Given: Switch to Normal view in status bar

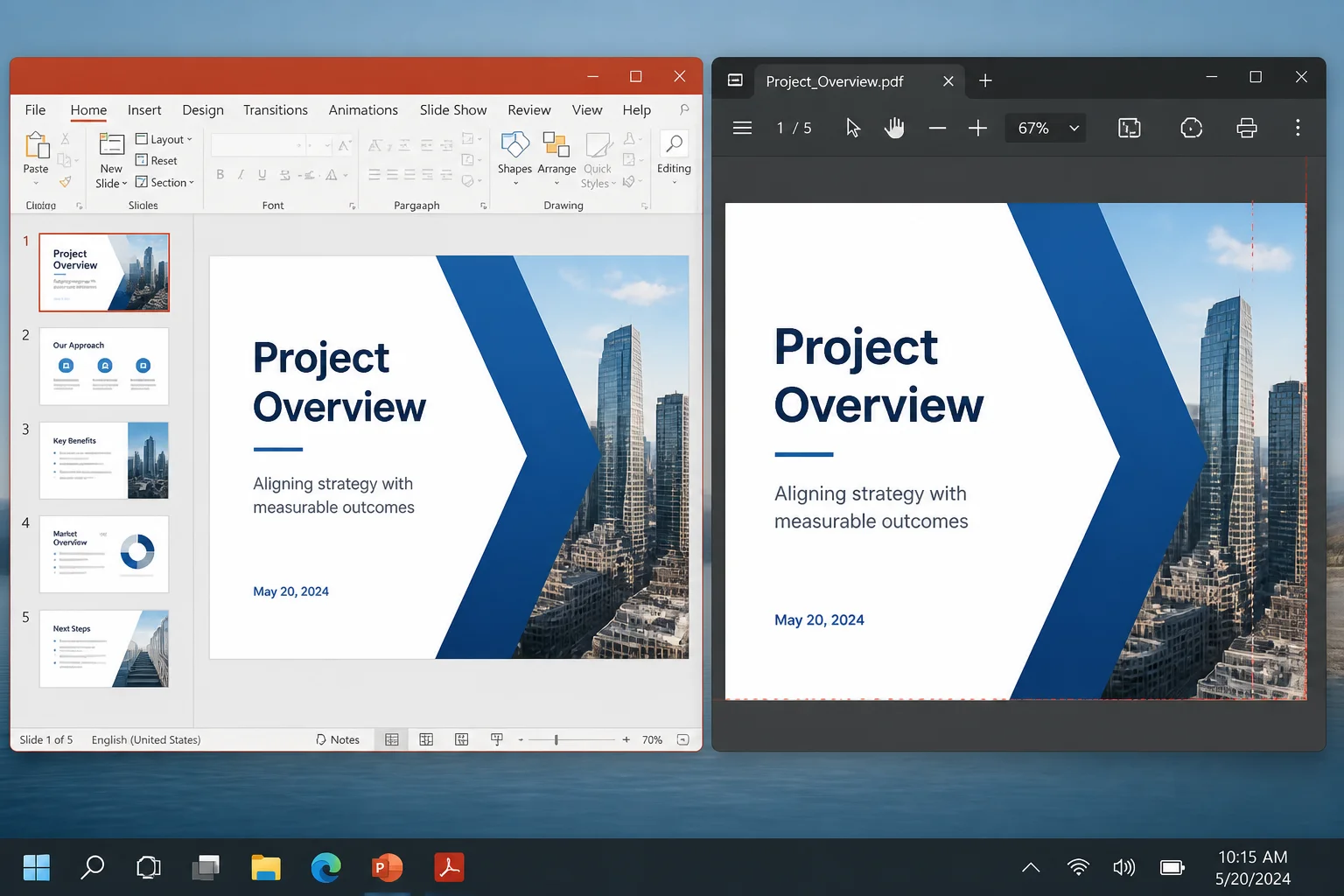Looking at the screenshot, I should click(391, 739).
